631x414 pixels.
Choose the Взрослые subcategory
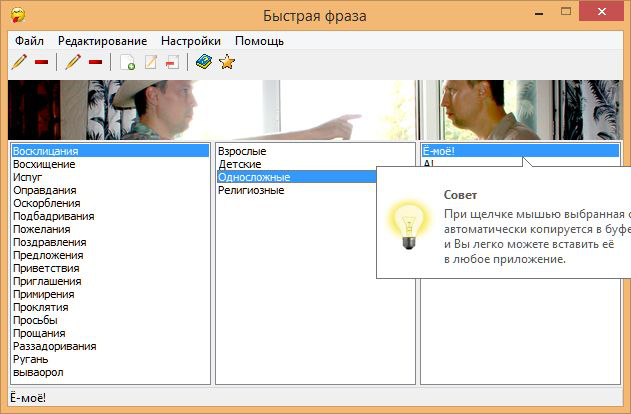point(316,151)
